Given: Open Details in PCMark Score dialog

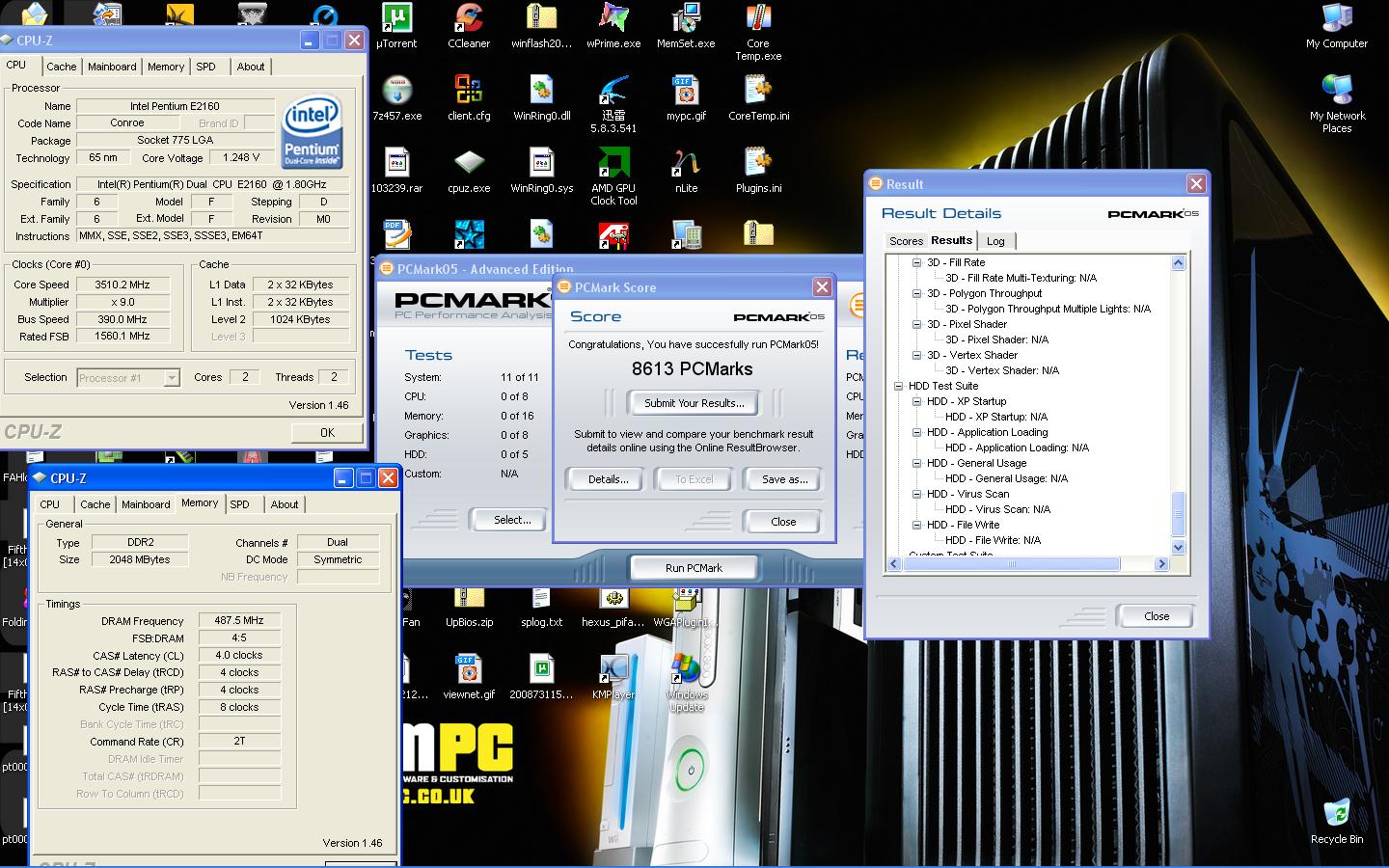Looking at the screenshot, I should tap(609, 479).
